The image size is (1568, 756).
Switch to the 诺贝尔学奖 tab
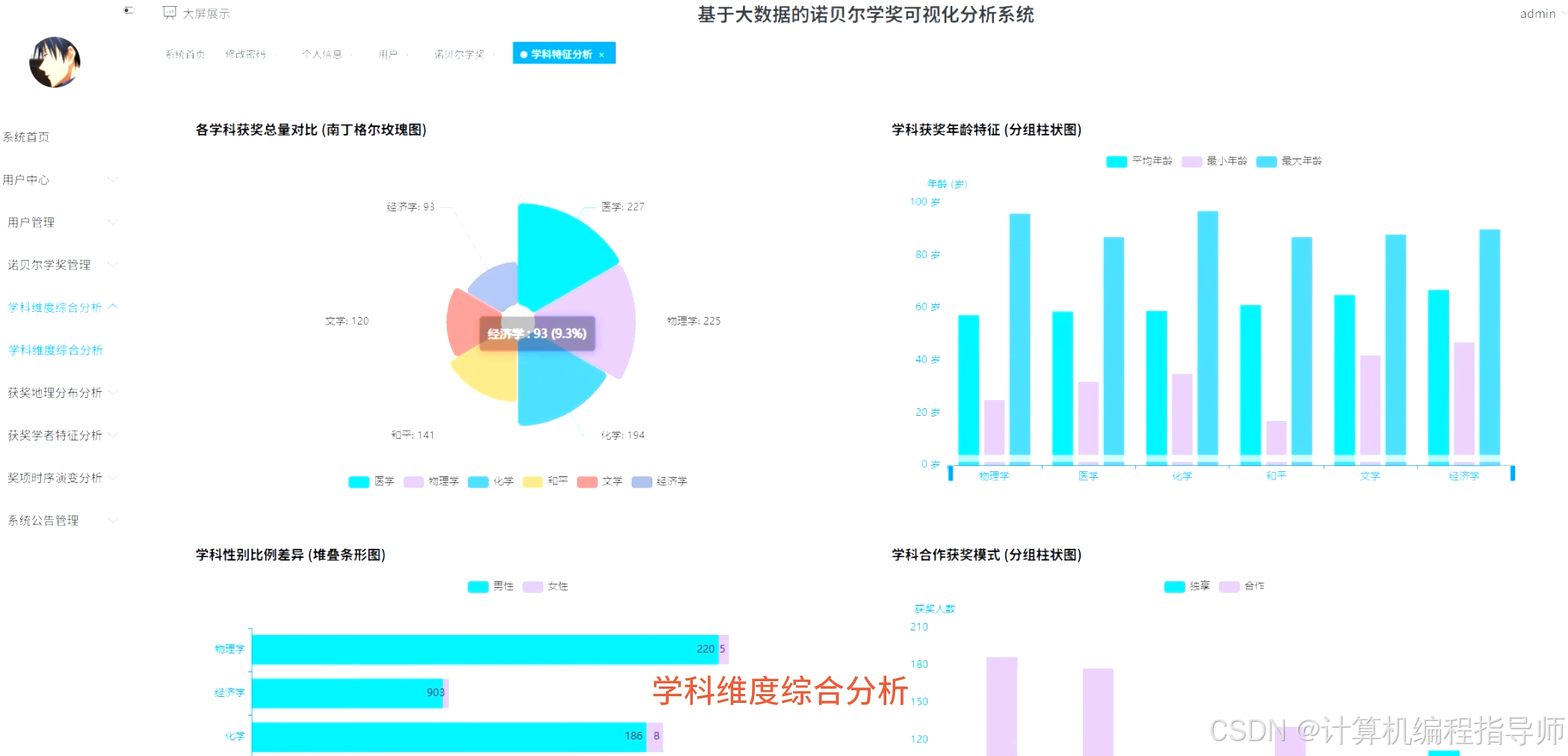coord(459,54)
